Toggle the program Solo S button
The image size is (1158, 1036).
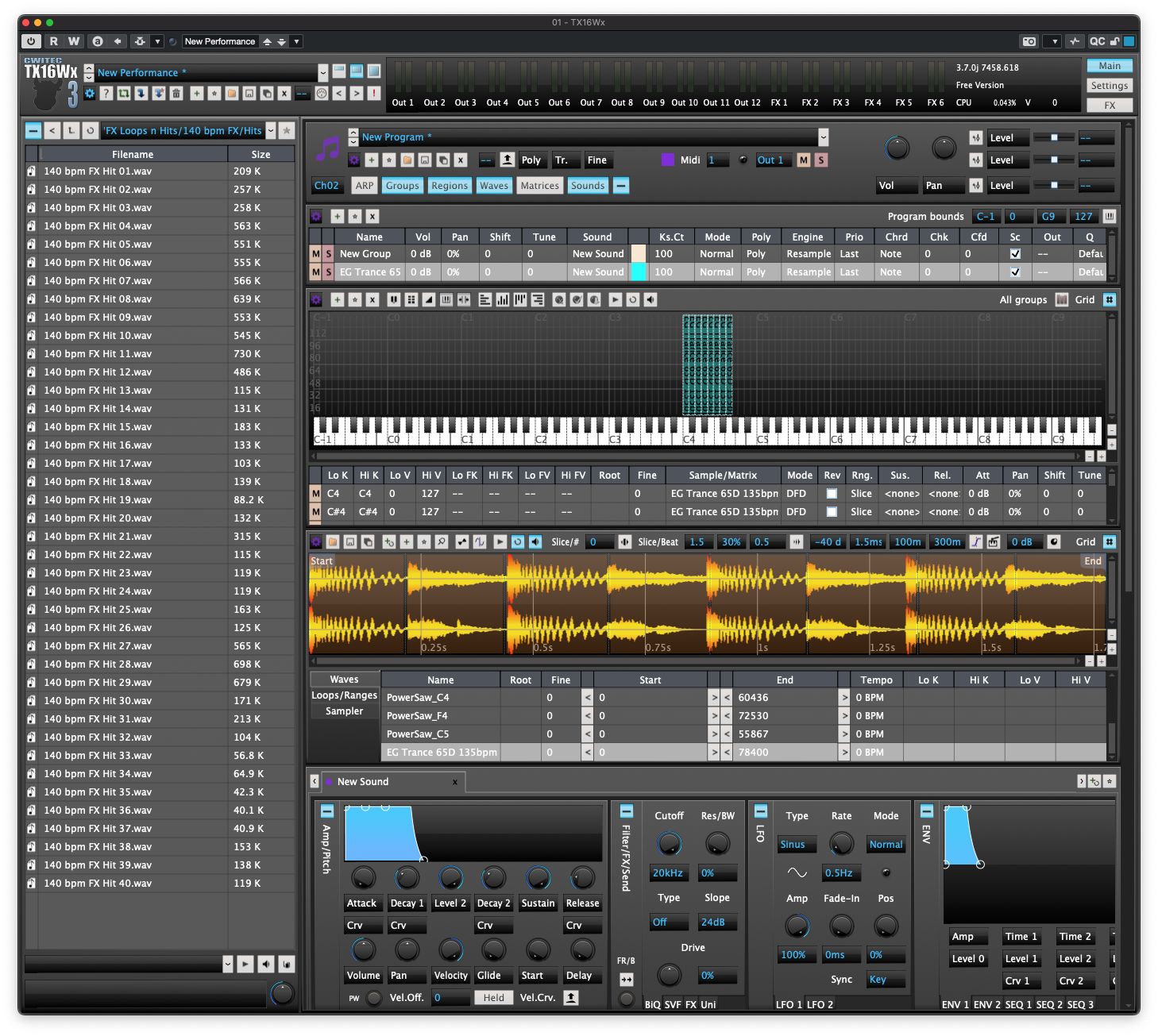click(x=821, y=160)
